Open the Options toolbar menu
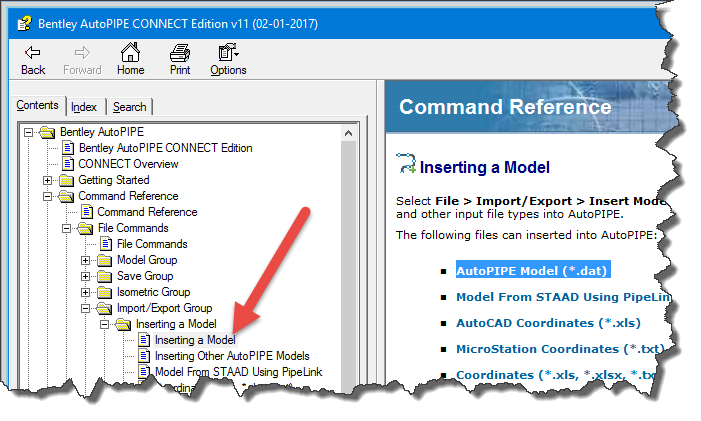 coord(228,60)
